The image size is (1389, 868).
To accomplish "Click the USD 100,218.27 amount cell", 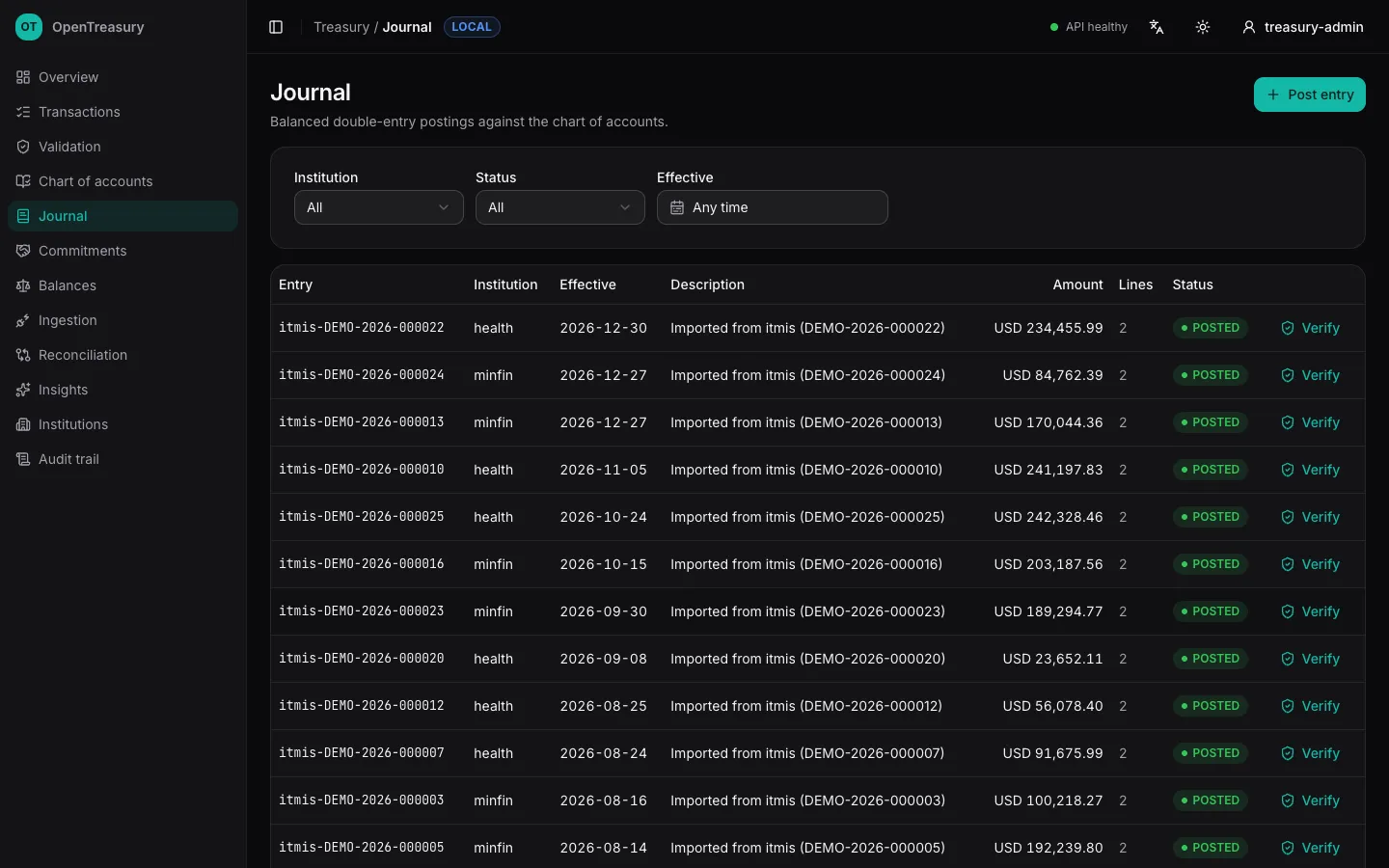I will 1049,800.
